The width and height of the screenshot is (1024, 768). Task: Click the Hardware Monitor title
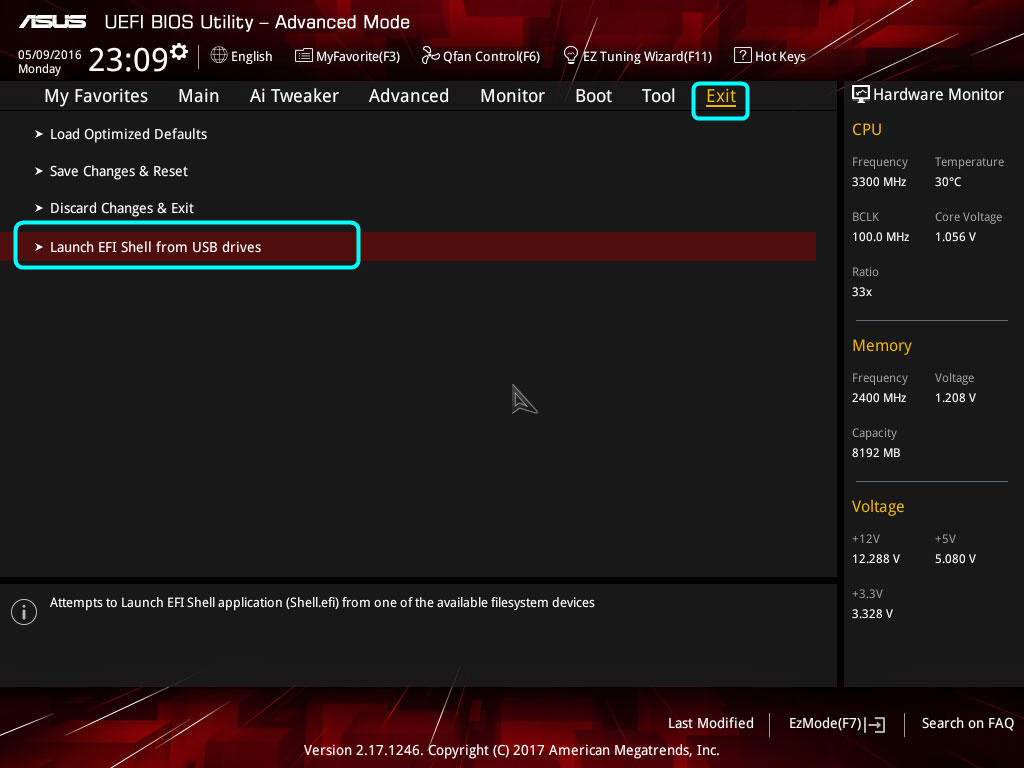click(x=938, y=95)
